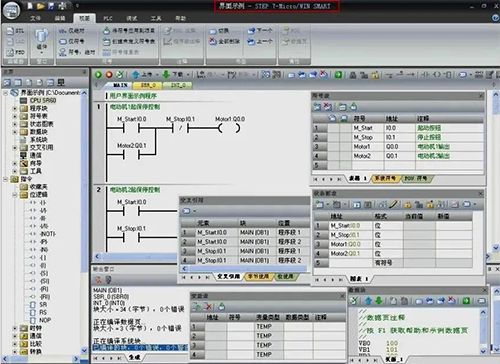Expand the 时钟 instruction folder
The width and height of the screenshot is (500, 364).
coord(15,328)
